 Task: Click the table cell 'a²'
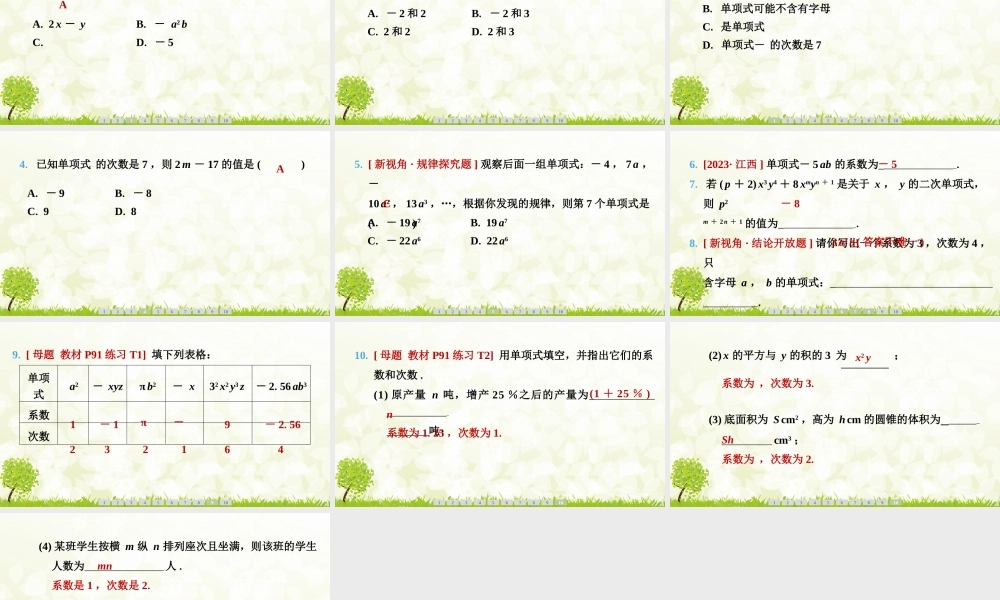[74, 386]
